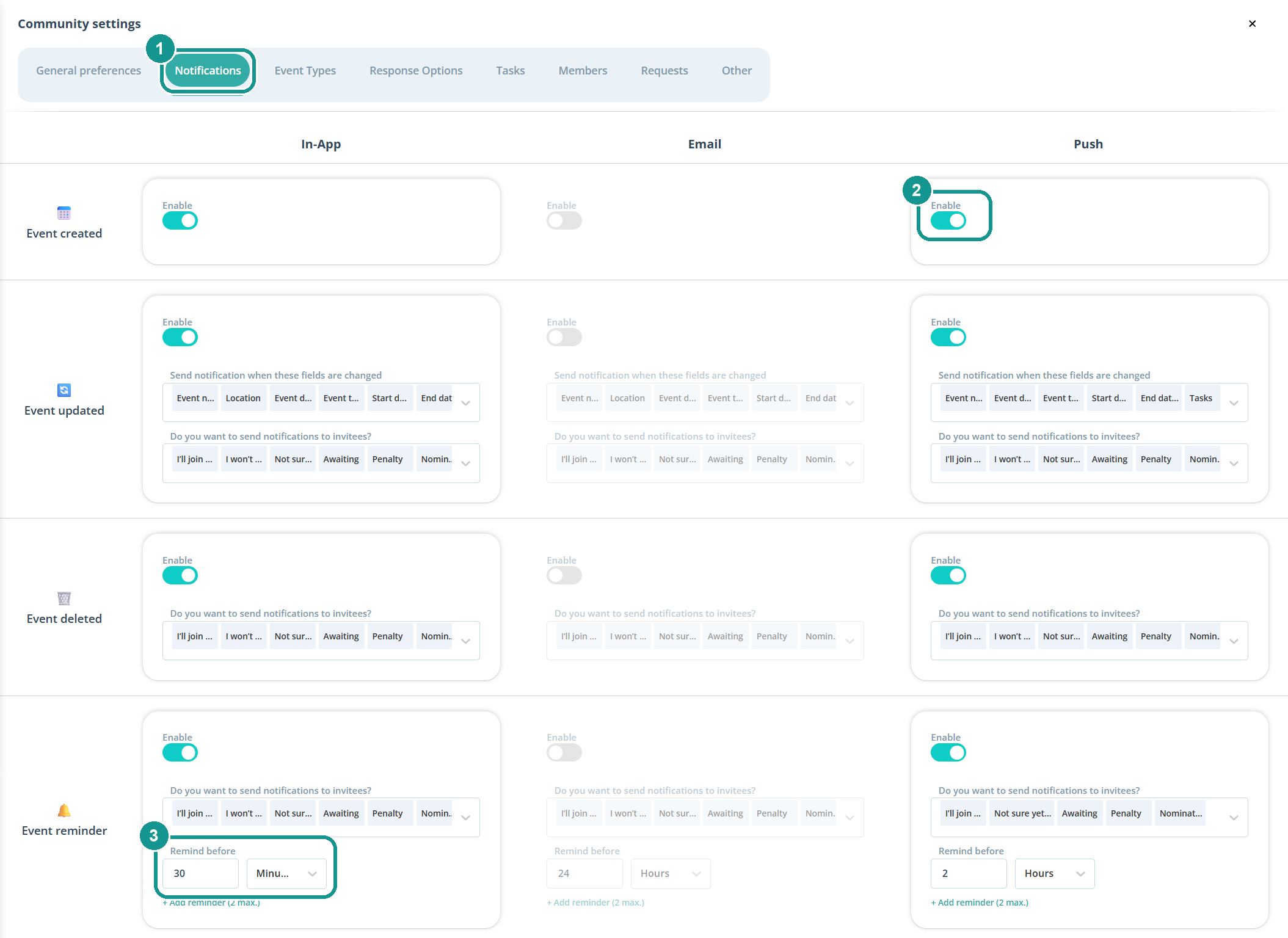Click the Push remind before field showing 2
The width and height of the screenshot is (1288, 938).
click(x=969, y=874)
